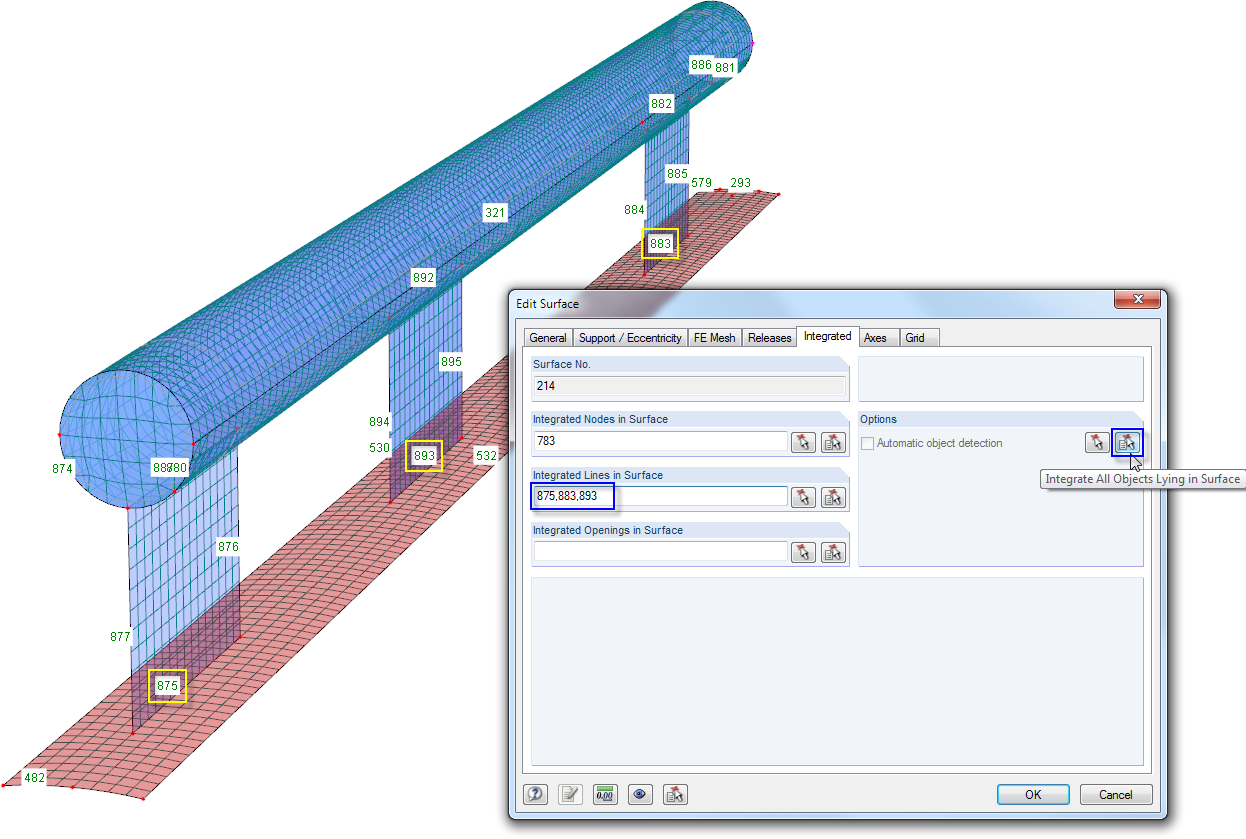Switch to the Axes tab

point(877,337)
